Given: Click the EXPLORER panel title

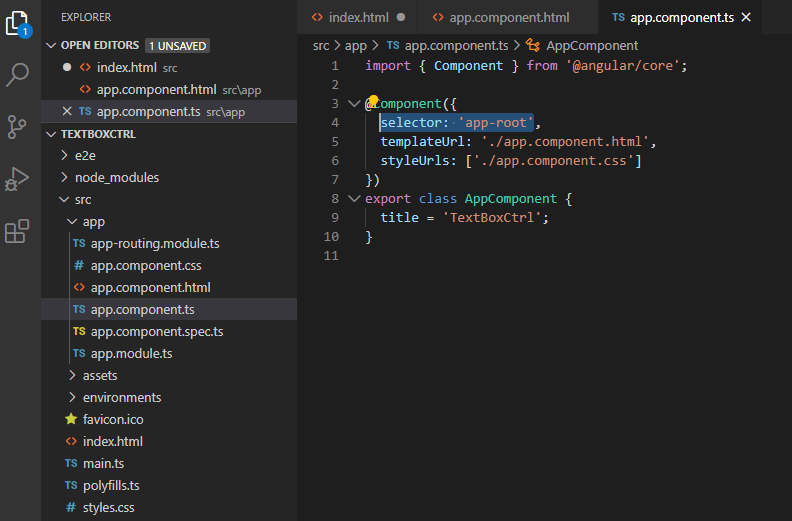Looking at the screenshot, I should pyautogui.click(x=86, y=17).
